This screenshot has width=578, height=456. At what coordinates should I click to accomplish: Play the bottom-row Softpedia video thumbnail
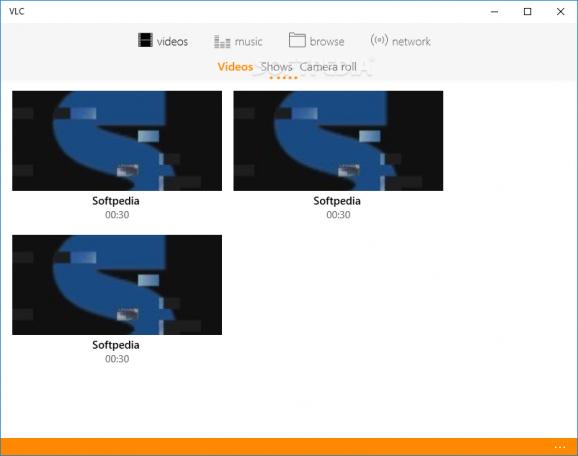click(117, 285)
